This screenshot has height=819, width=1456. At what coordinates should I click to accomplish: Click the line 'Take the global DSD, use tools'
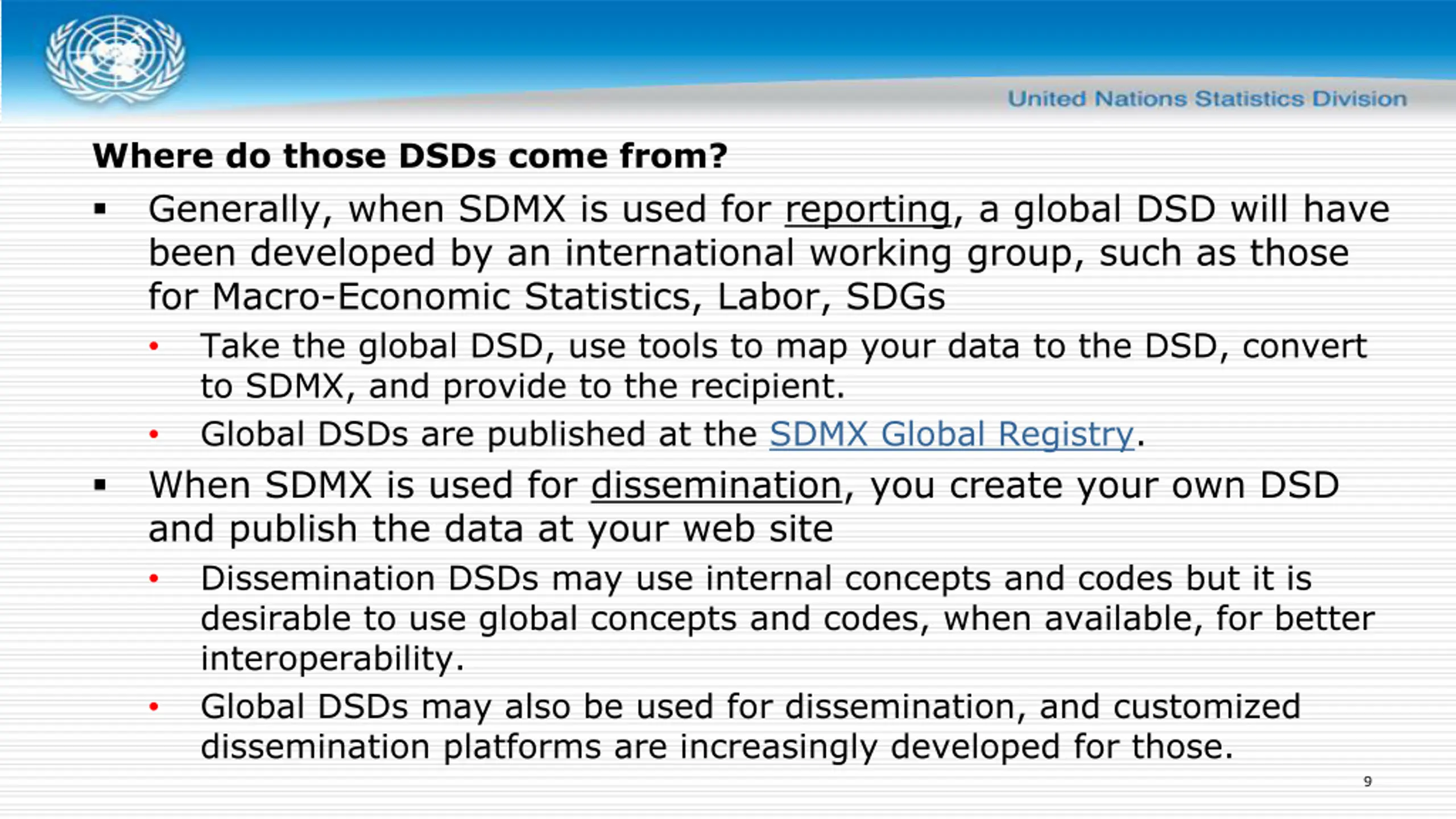(x=784, y=346)
